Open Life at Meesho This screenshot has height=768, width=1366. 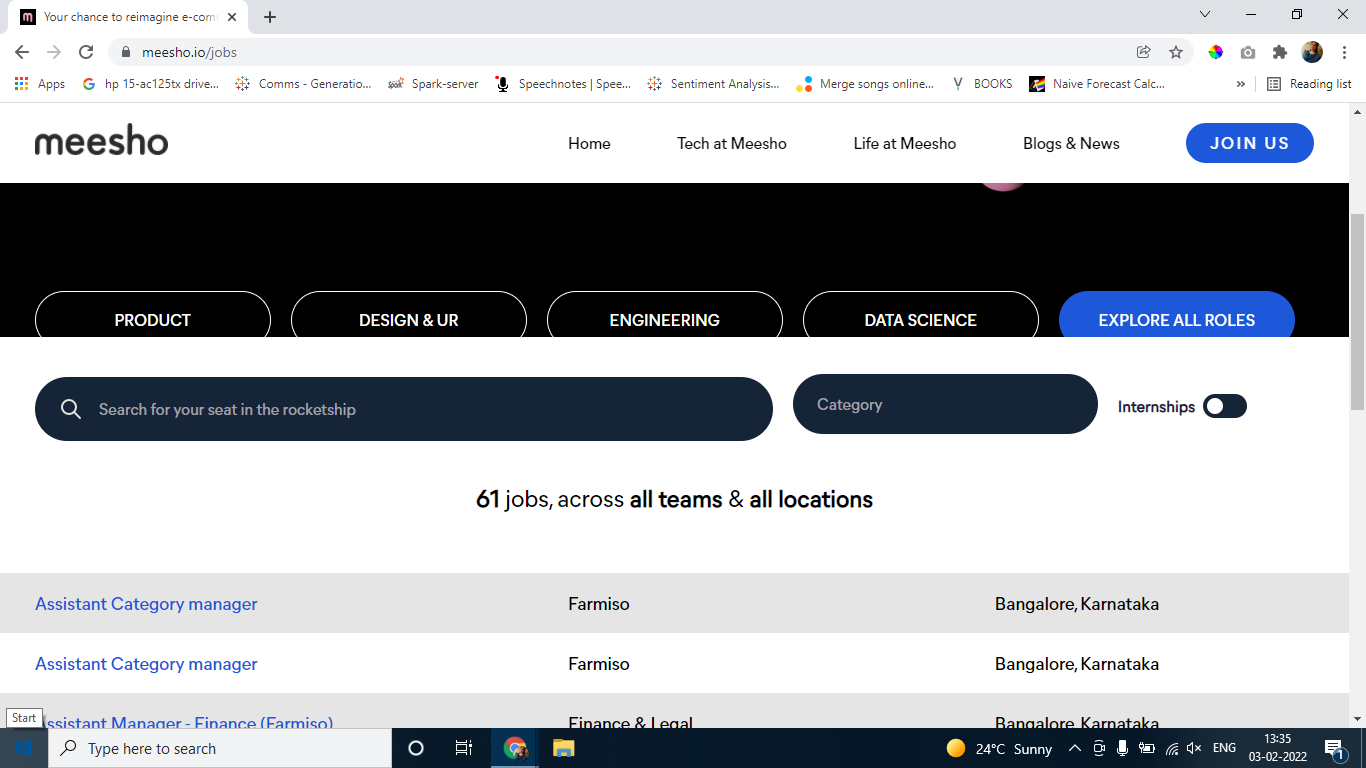(x=905, y=143)
